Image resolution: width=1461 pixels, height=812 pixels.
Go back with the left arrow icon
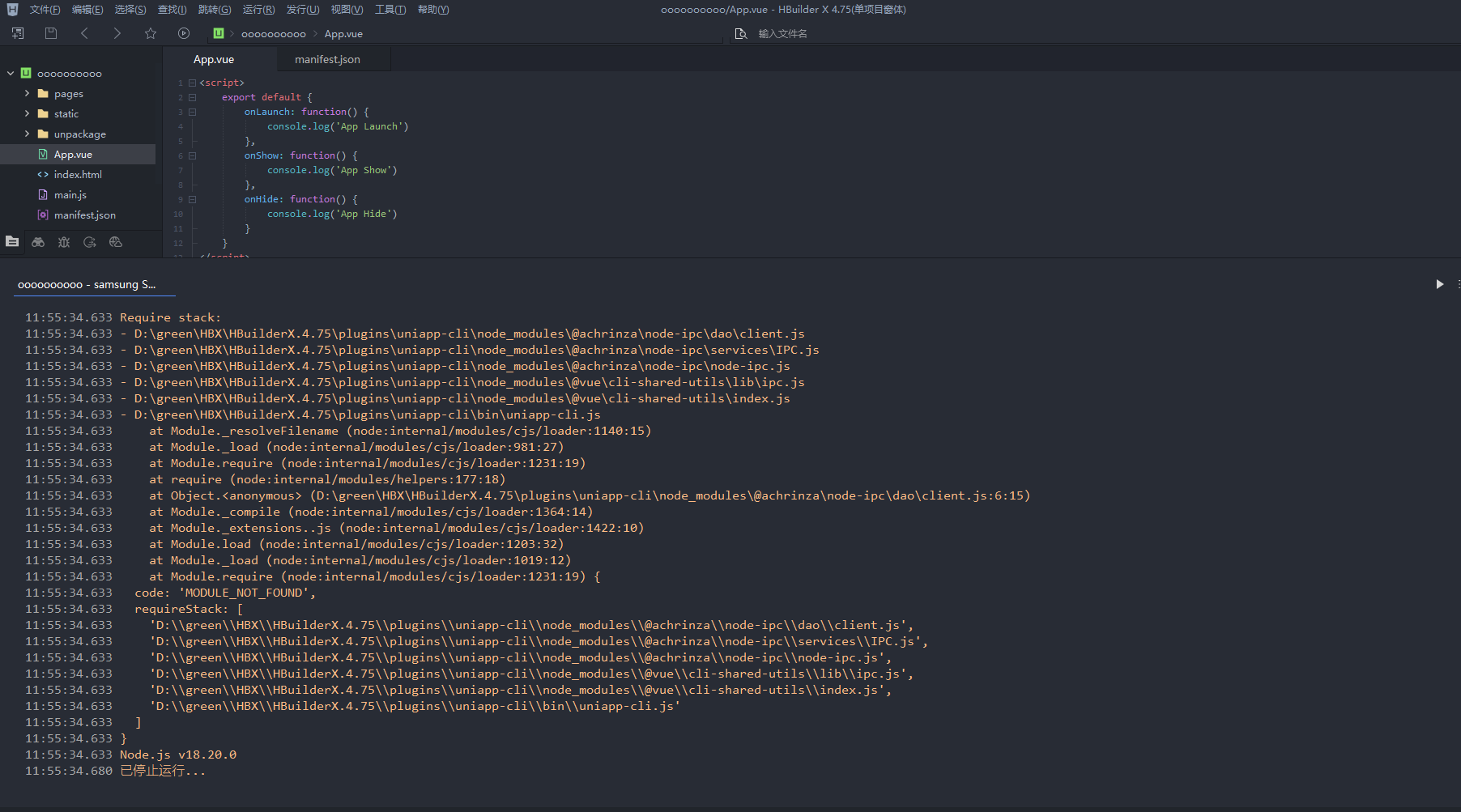point(84,33)
